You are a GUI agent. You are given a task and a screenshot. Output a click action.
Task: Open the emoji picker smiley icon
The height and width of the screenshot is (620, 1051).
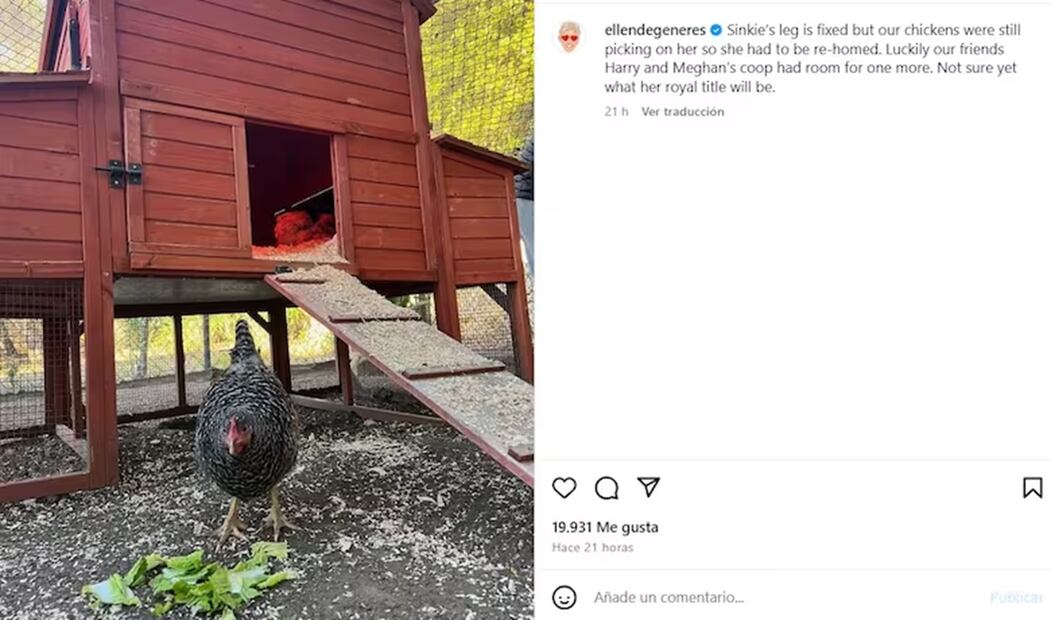(564, 597)
